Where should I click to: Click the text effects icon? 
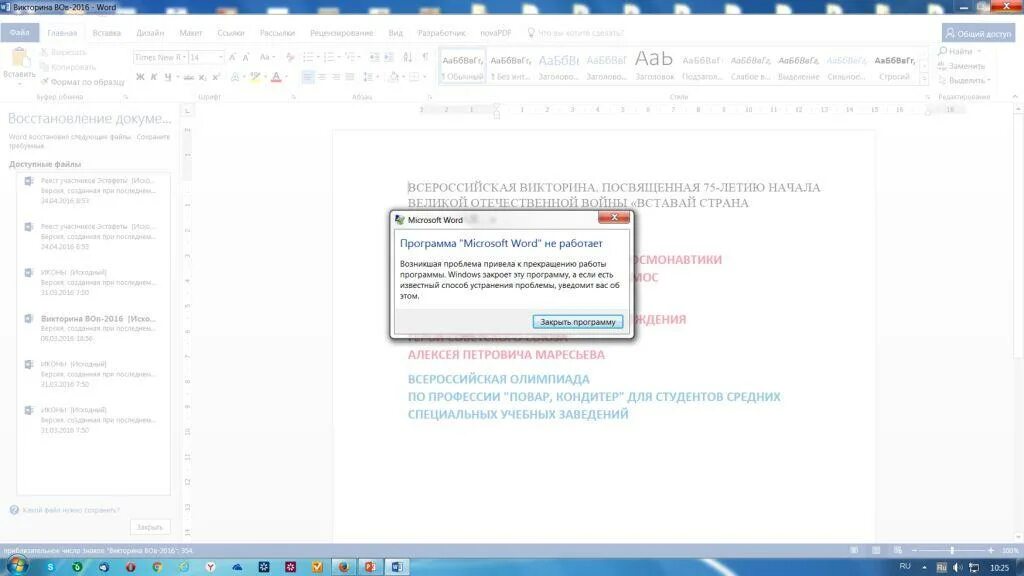[x=234, y=77]
